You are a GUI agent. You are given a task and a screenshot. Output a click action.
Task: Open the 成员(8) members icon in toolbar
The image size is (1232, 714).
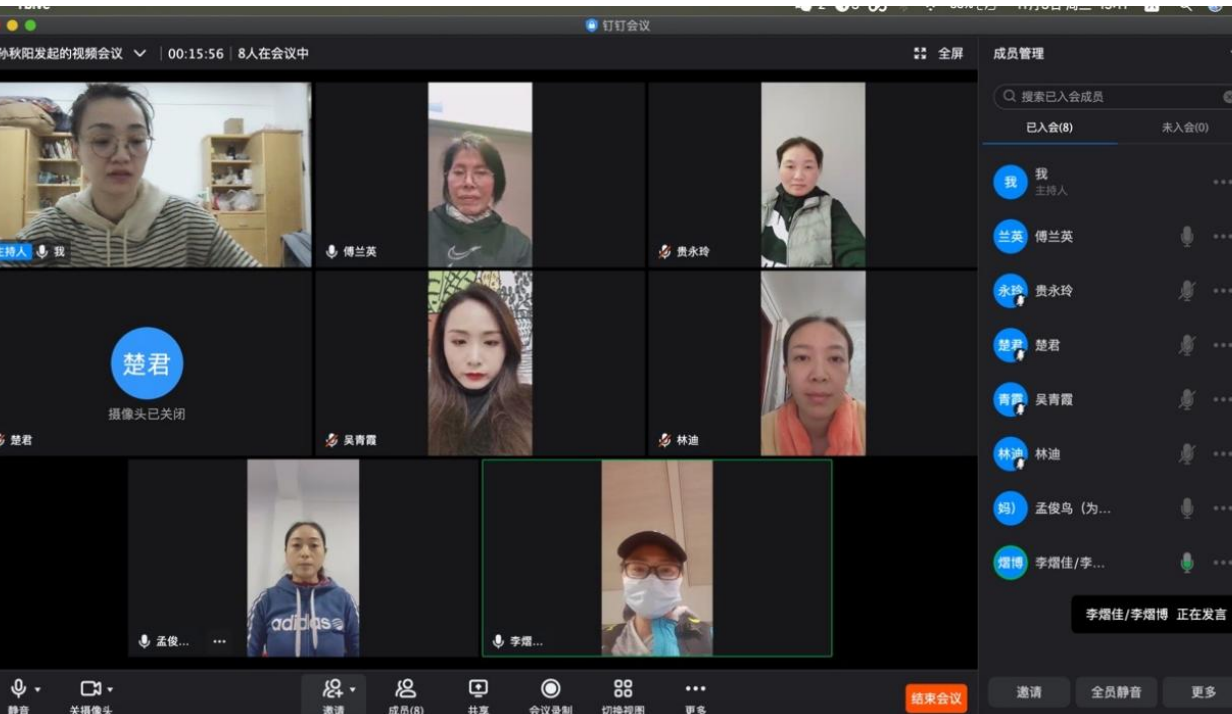405,689
